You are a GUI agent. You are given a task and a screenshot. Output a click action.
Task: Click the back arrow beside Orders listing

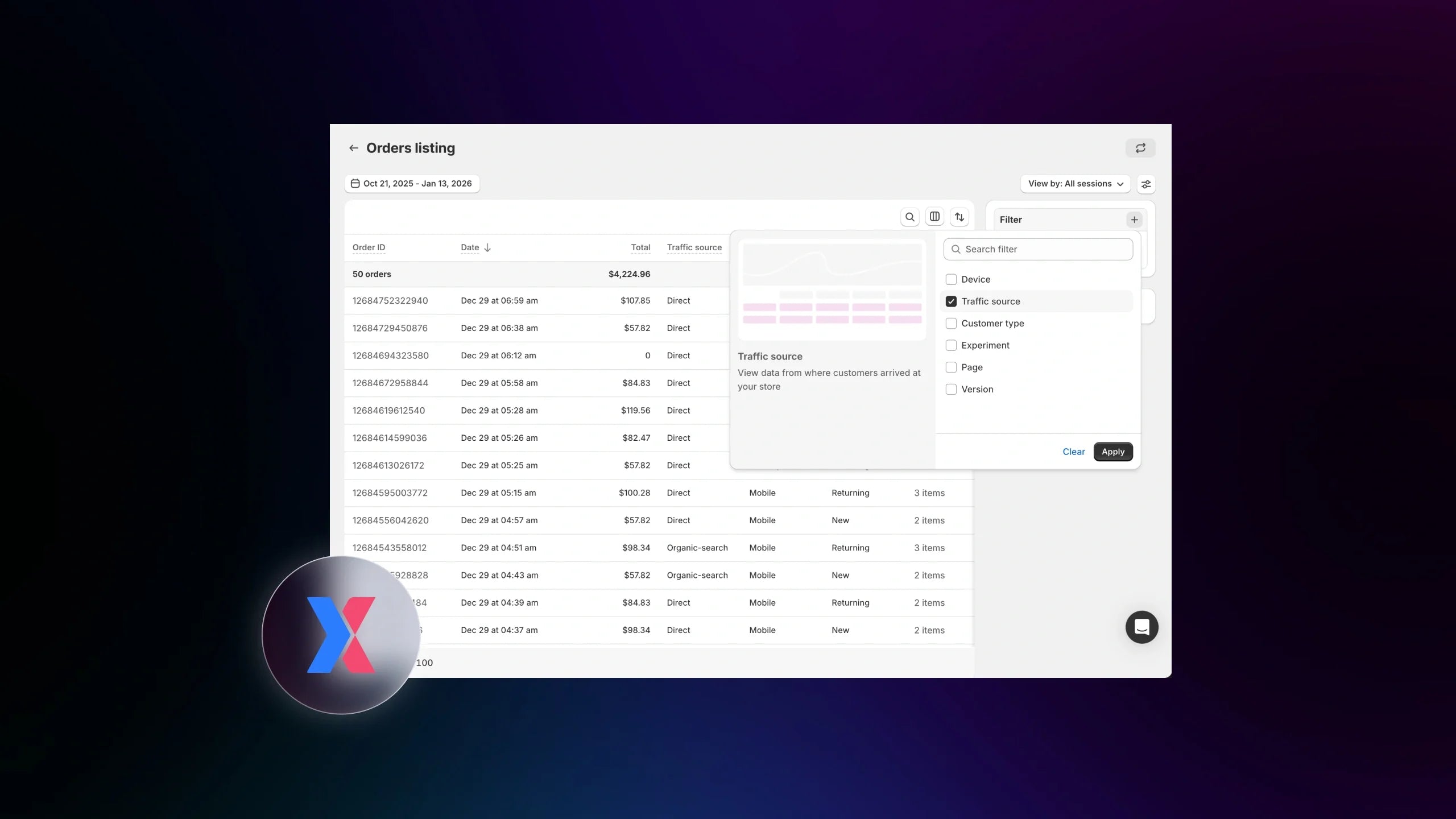click(x=353, y=148)
